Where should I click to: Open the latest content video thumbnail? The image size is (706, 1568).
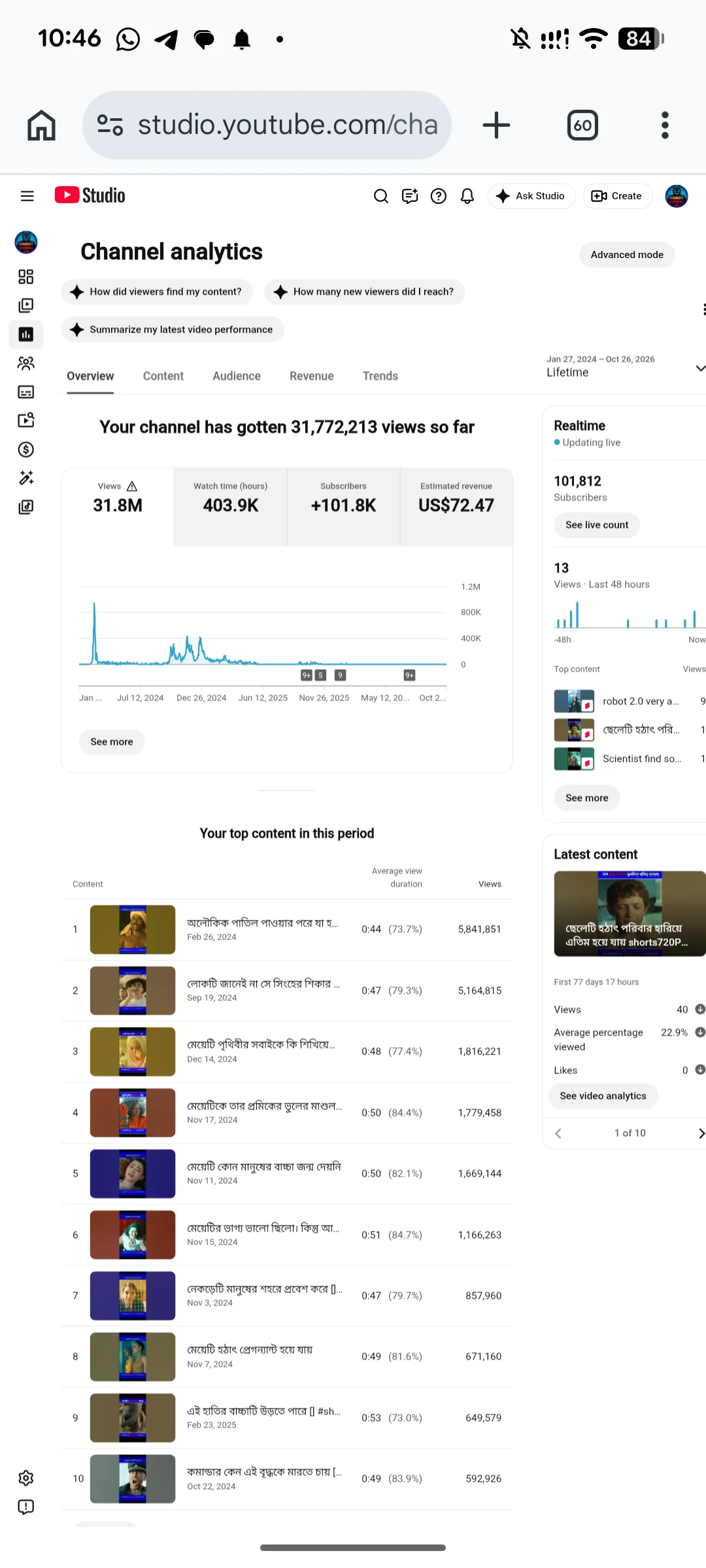(x=630, y=913)
